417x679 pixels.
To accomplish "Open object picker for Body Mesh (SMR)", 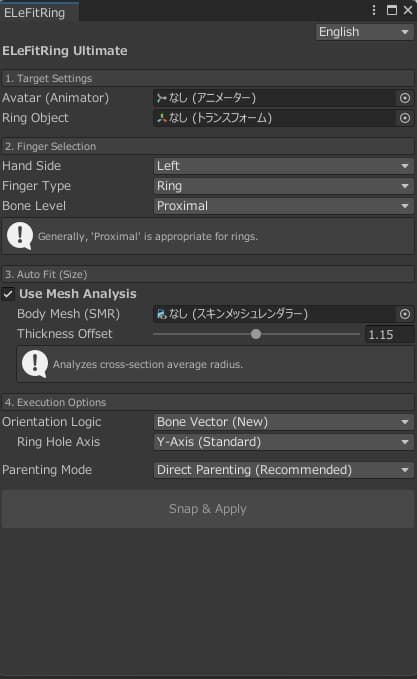I will click(404, 314).
